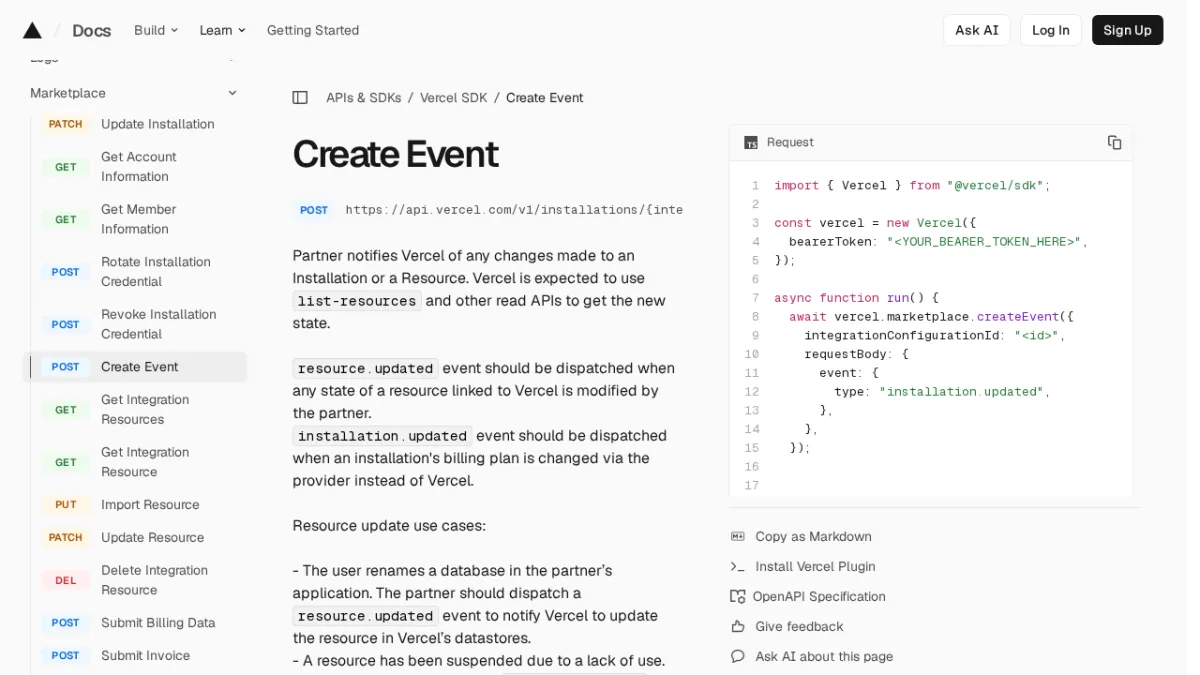
Task: Click the POST badge for Revoke Installation Credential
Action: pyautogui.click(x=66, y=324)
